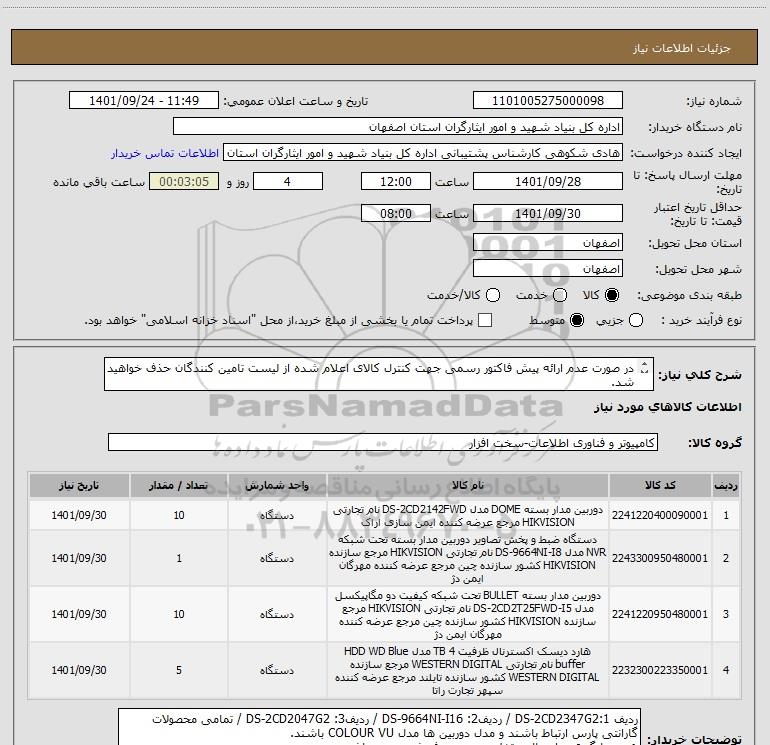The image size is (770, 745).
Task: Select product code 2243300950480001
Action: (x=660, y=558)
